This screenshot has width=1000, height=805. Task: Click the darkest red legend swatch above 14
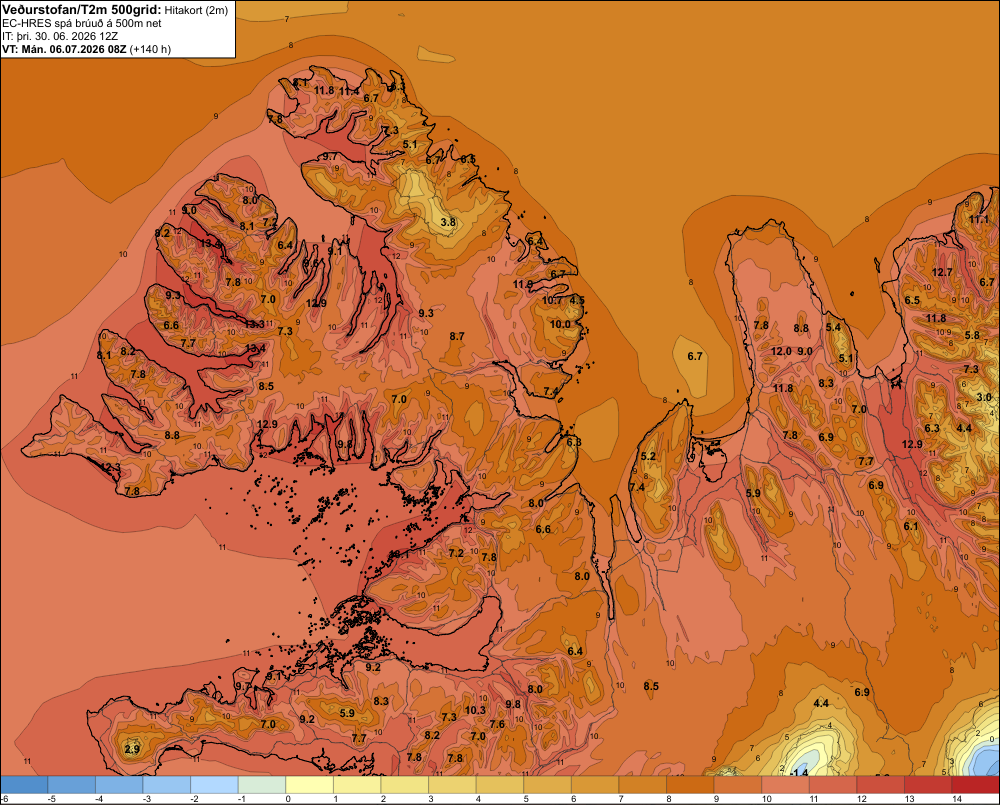click(x=976, y=785)
